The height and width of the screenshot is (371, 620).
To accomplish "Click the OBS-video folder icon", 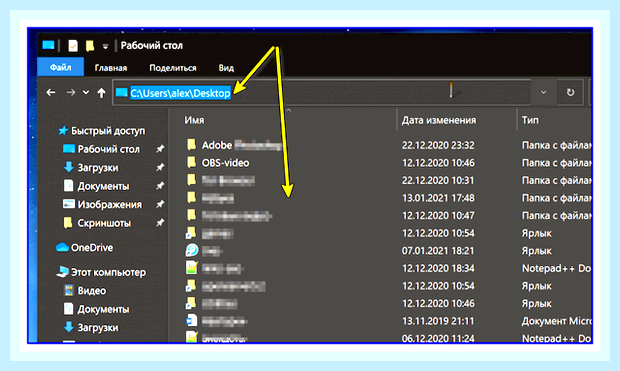I will [191, 162].
